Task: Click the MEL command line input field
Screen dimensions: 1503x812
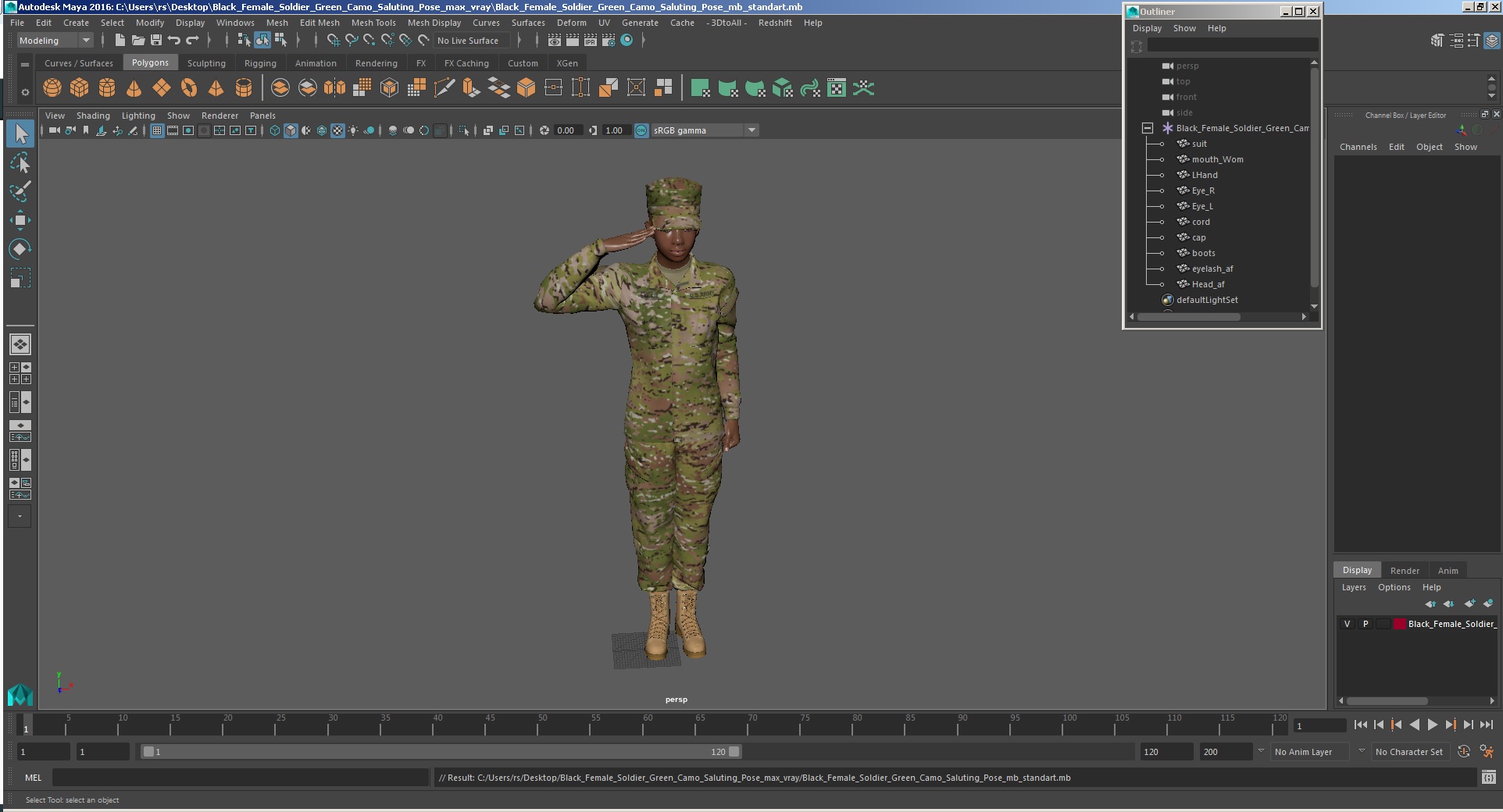Action: [x=240, y=778]
